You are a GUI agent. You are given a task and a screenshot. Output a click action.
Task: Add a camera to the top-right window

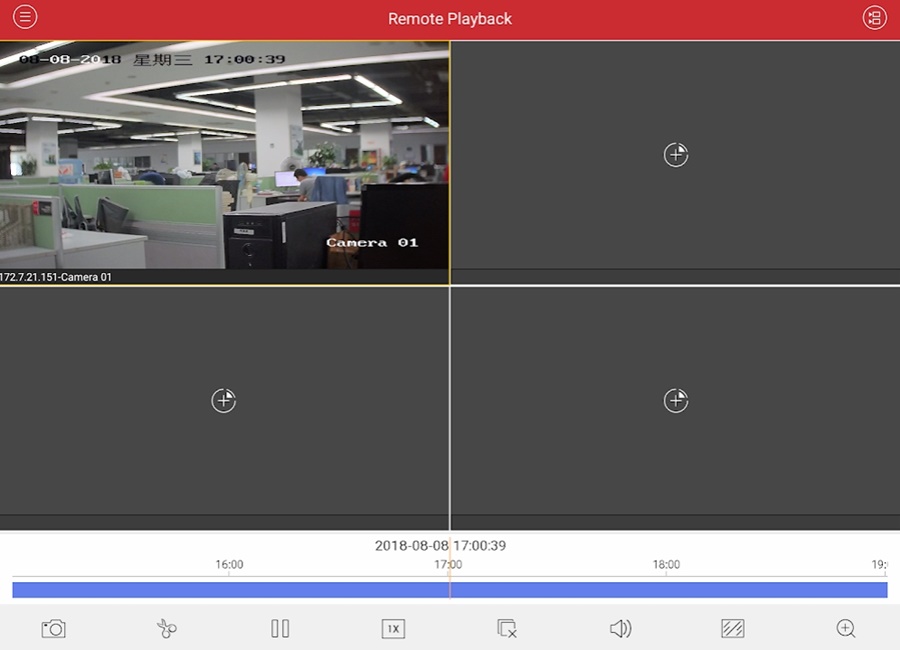pos(676,155)
